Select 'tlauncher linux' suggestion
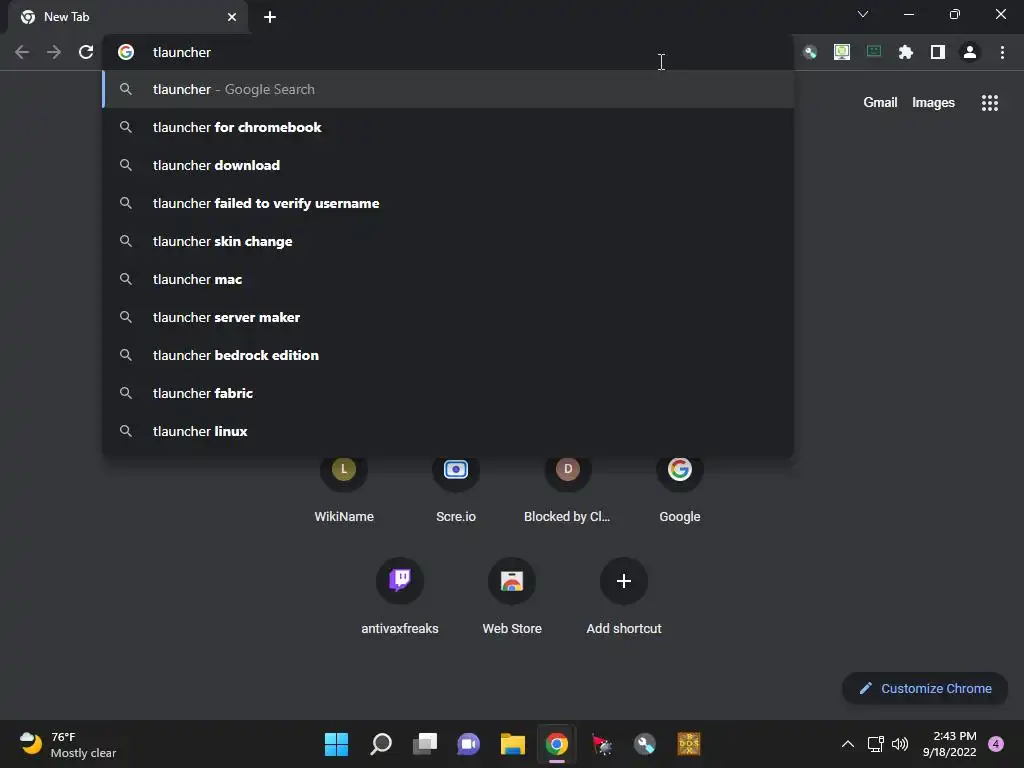Image resolution: width=1024 pixels, height=768 pixels. point(448,430)
